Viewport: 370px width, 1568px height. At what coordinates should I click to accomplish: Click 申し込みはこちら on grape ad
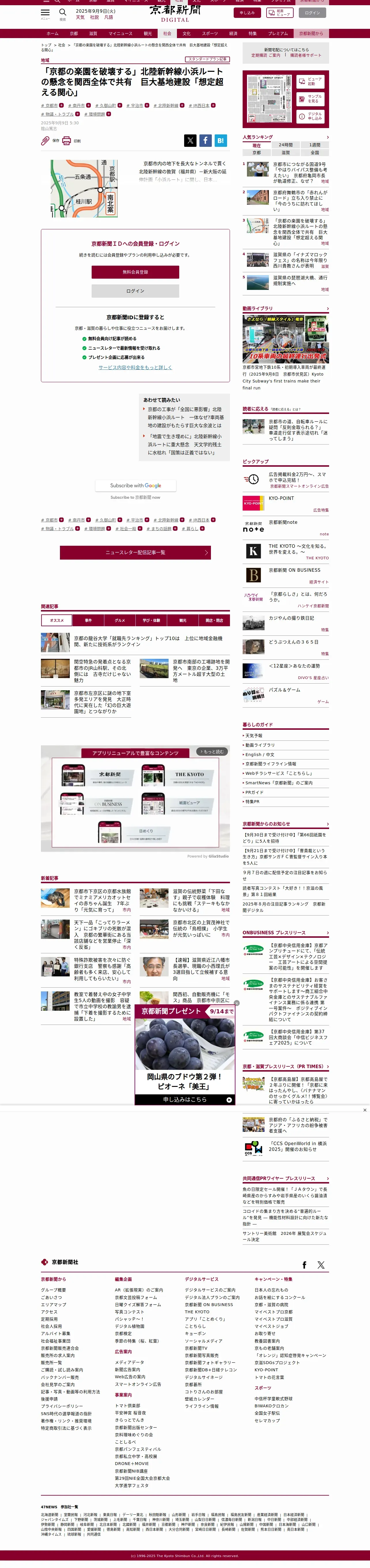(x=184, y=1100)
